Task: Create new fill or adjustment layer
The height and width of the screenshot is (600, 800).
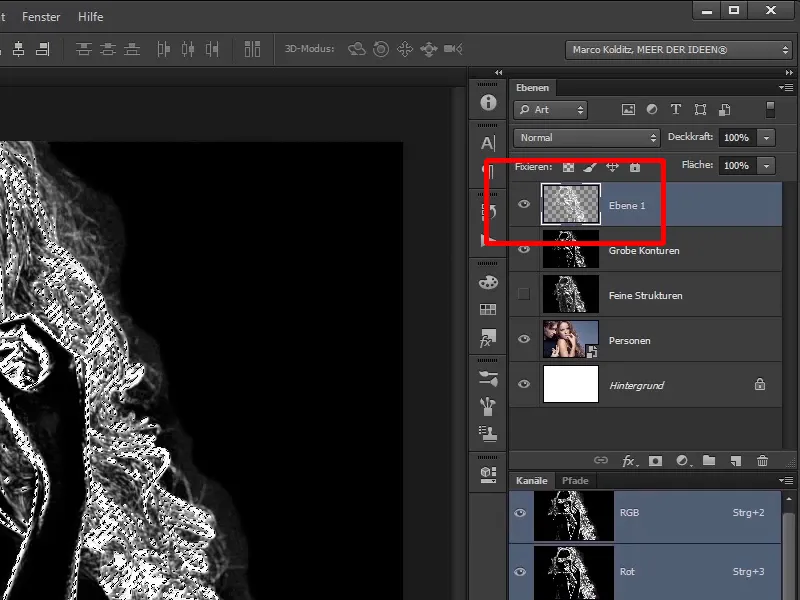Action: [683, 461]
